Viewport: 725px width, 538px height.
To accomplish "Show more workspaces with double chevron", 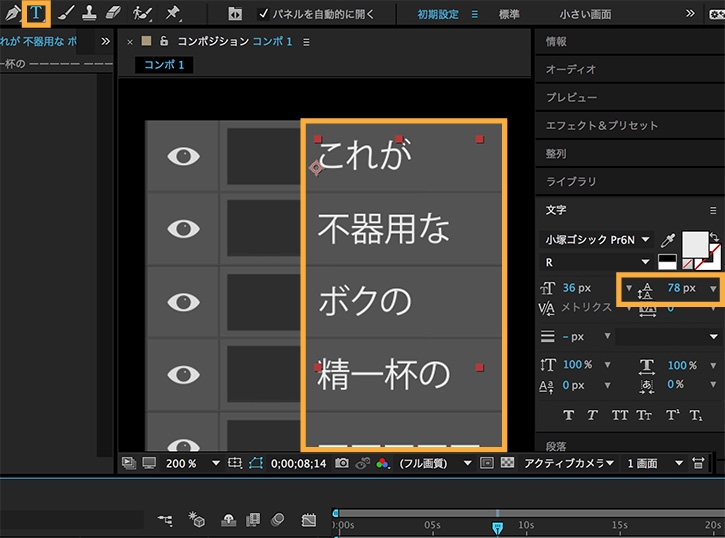I will click(690, 13).
